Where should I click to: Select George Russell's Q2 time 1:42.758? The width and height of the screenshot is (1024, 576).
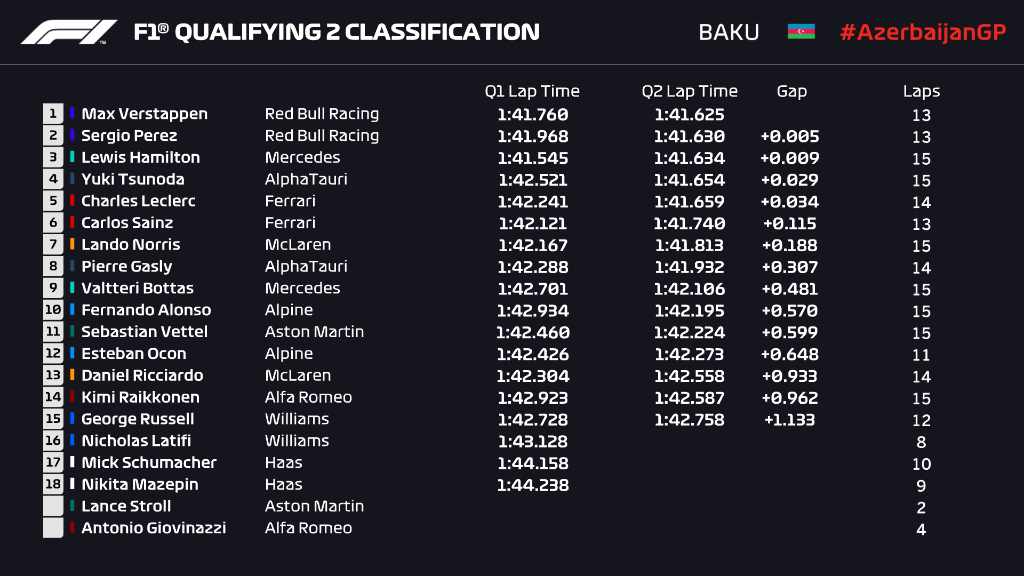pos(689,420)
